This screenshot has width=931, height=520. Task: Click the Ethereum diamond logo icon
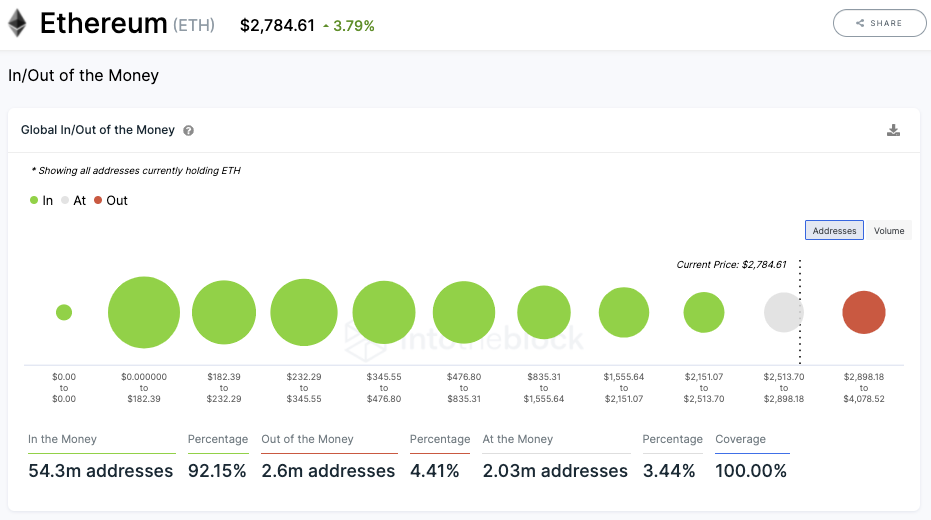tap(17, 23)
